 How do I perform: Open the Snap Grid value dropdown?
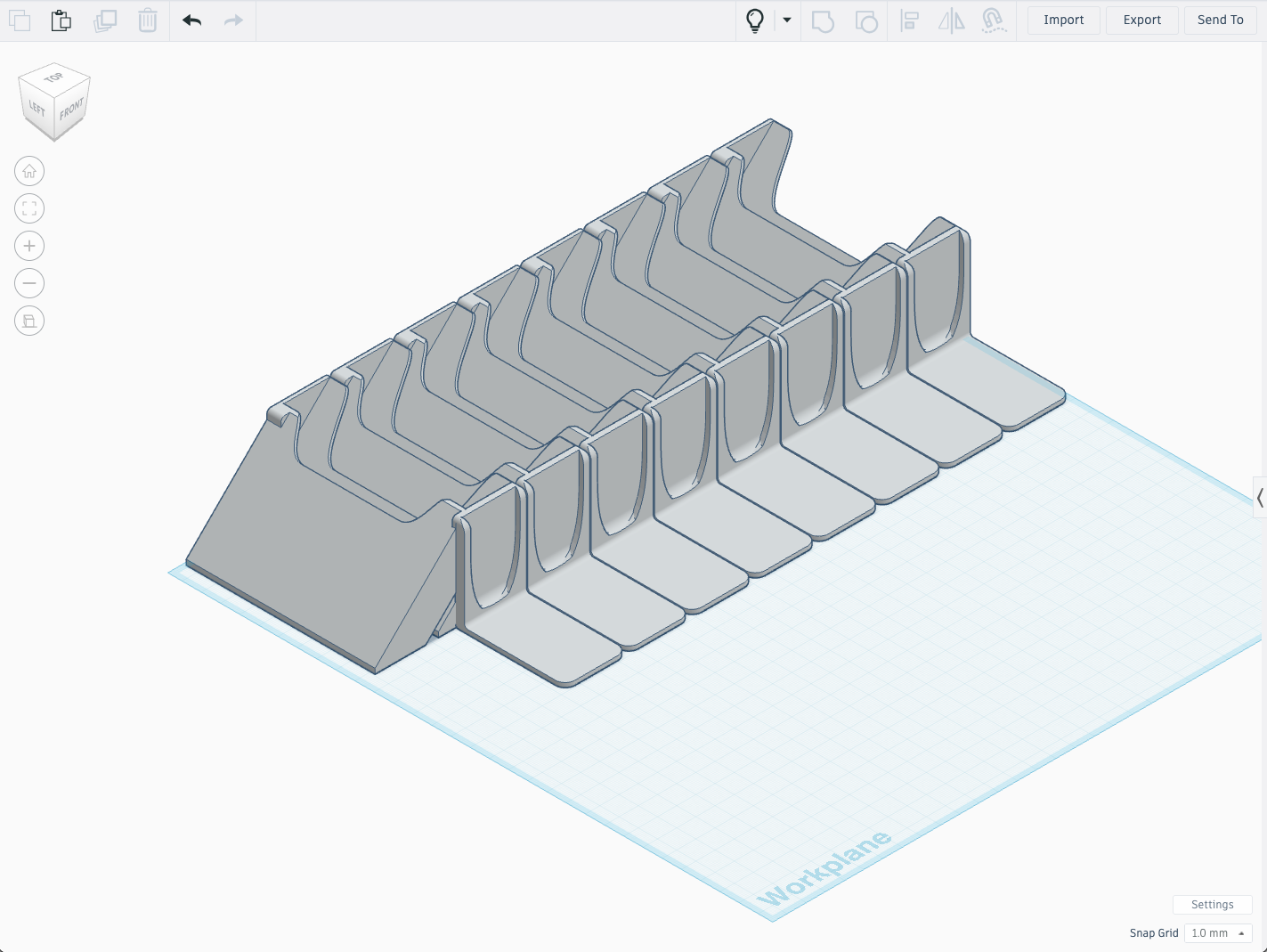pos(1217,933)
